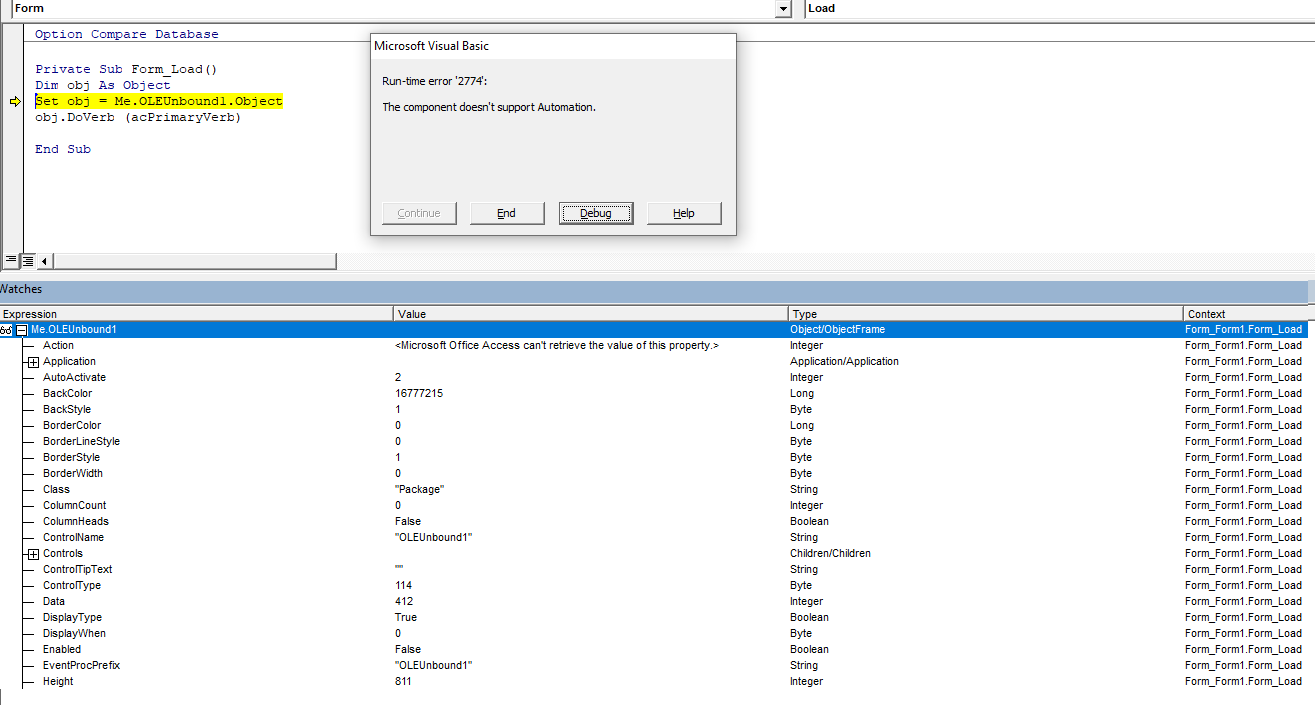Click the left scroll arrow of the code window
The height and width of the screenshot is (705, 1315).
(x=44, y=261)
